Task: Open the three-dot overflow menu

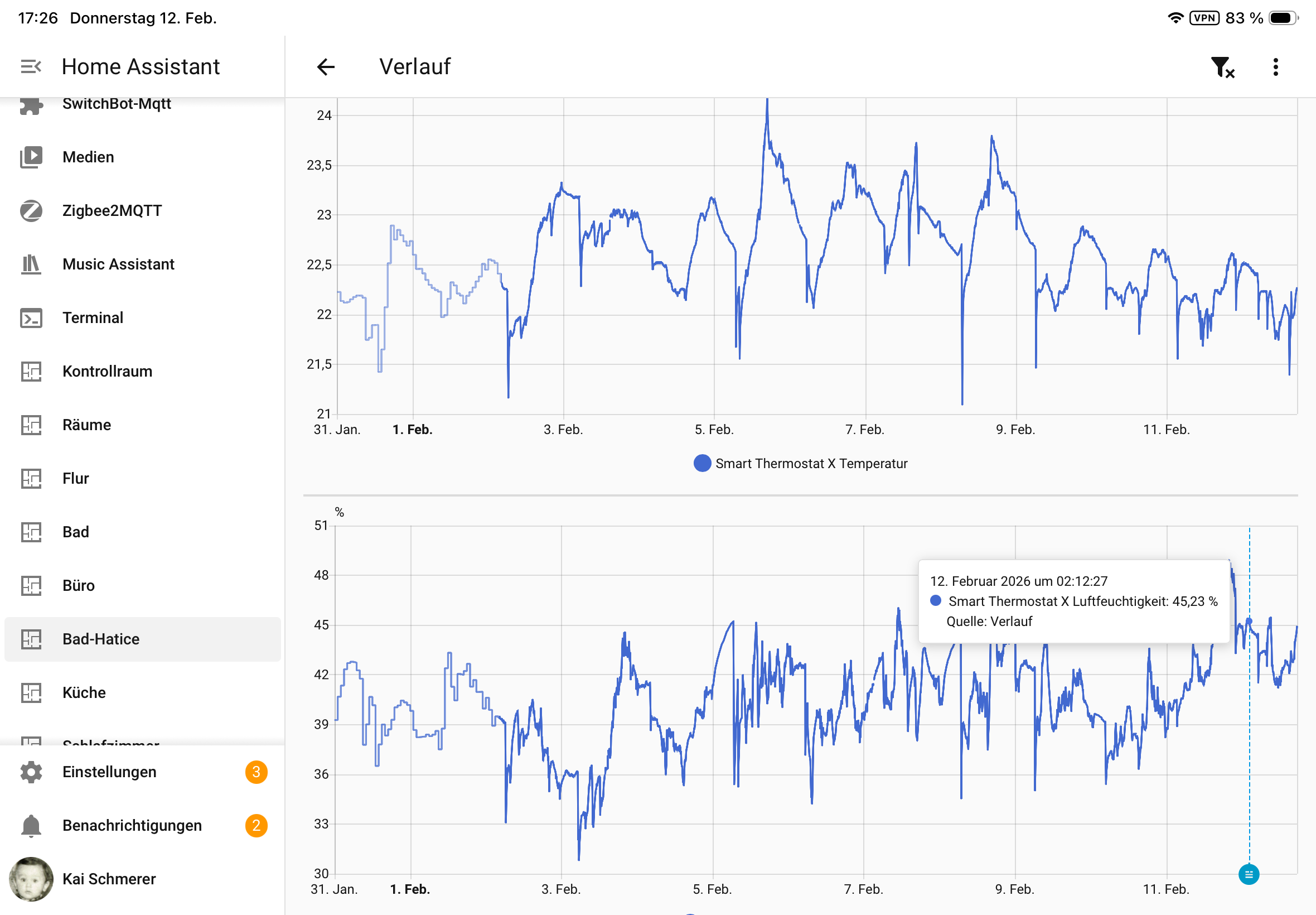Action: point(1275,67)
